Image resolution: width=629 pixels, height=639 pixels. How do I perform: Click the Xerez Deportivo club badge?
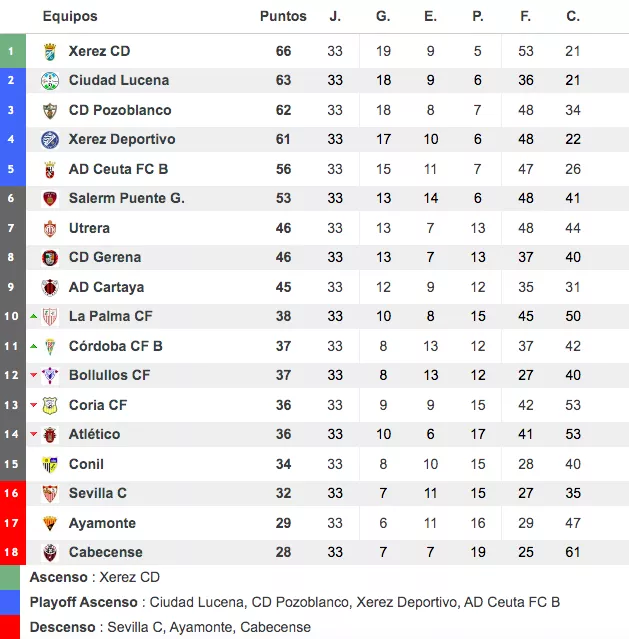[50, 140]
